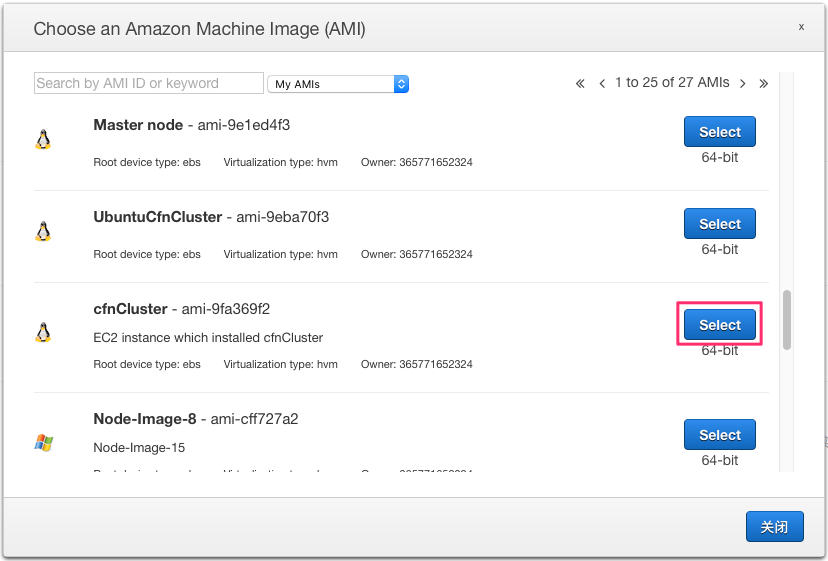The image size is (828, 561).
Task: Go to previous page of AMIs
Action: [x=602, y=83]
